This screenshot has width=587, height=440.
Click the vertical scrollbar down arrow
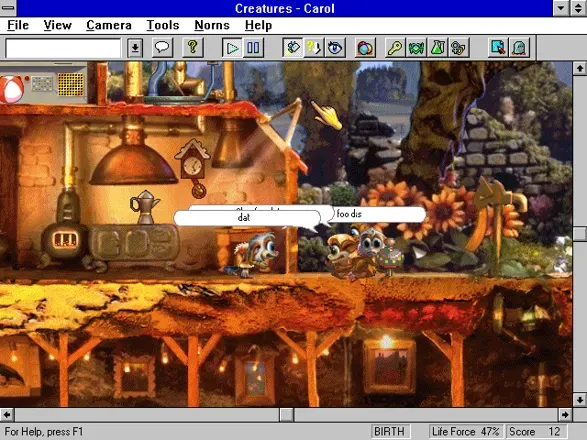[580, 400]
